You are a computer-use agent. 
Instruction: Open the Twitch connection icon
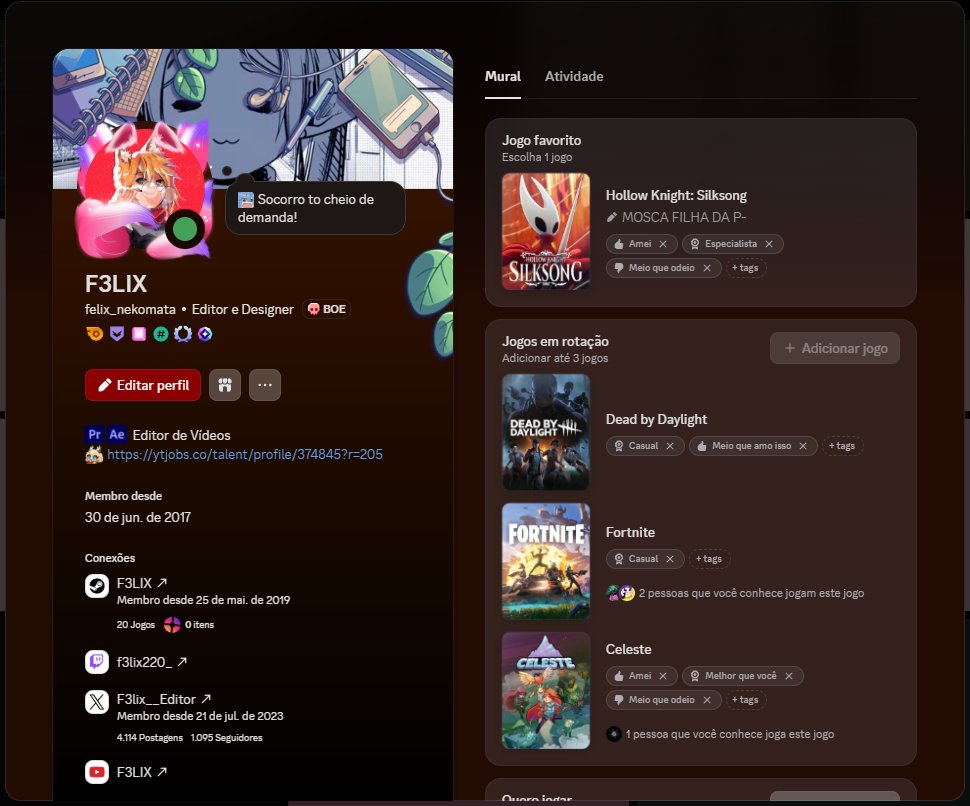pos(97,662)
